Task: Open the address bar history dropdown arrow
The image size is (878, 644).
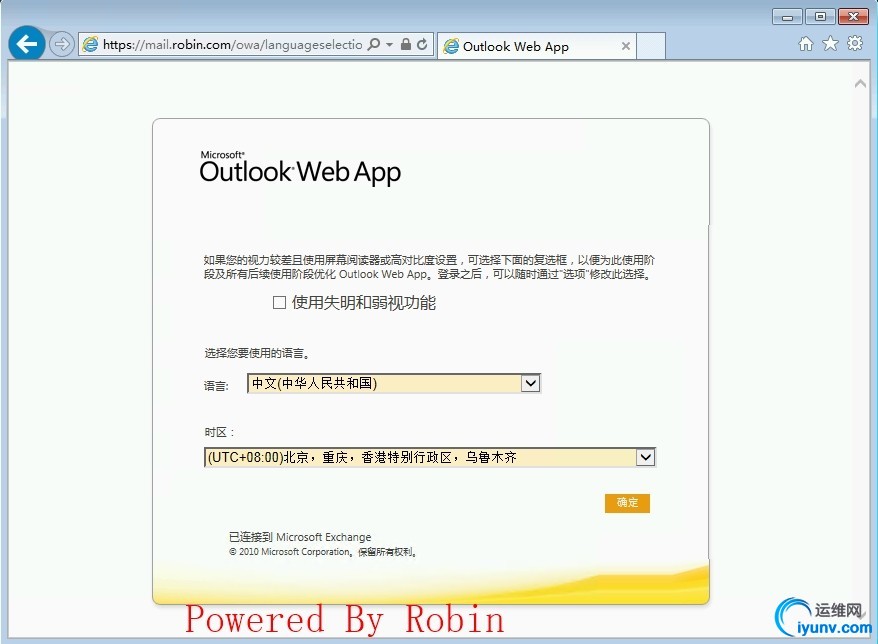Action: pos(390,44)
